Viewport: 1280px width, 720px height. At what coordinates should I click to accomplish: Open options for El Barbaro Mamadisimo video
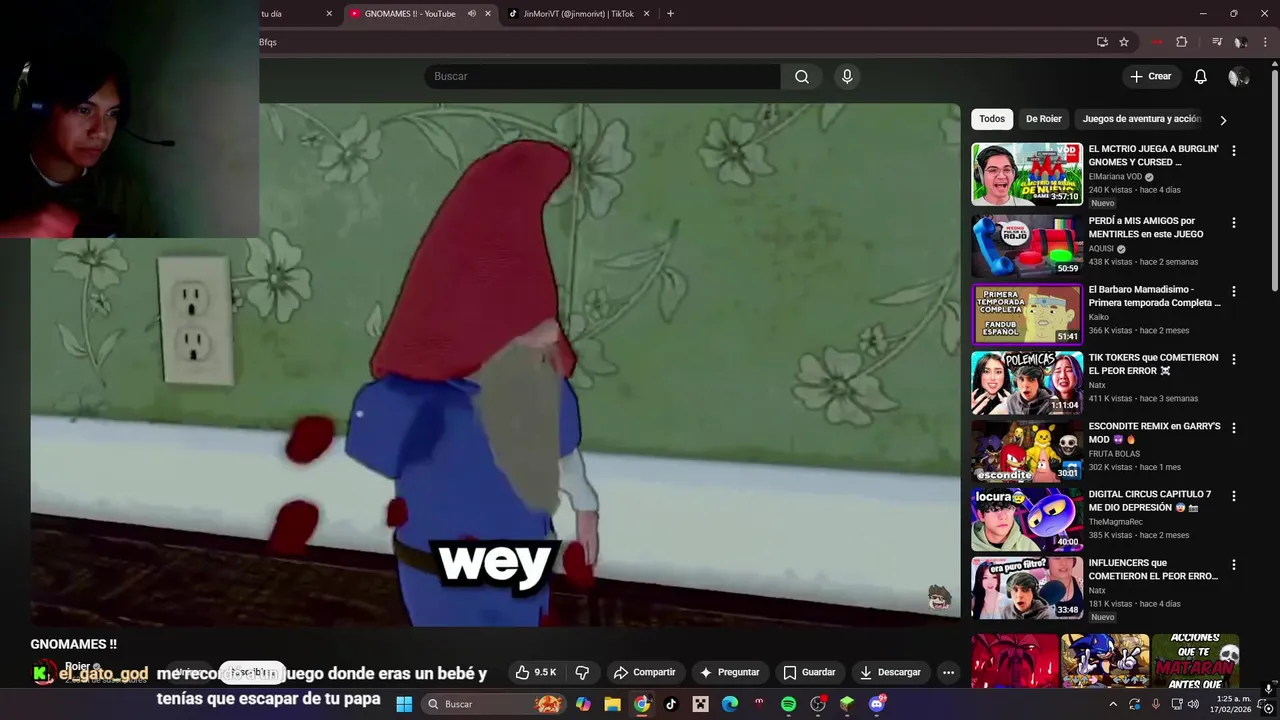pyautogui.click(x=1233, y=291)
